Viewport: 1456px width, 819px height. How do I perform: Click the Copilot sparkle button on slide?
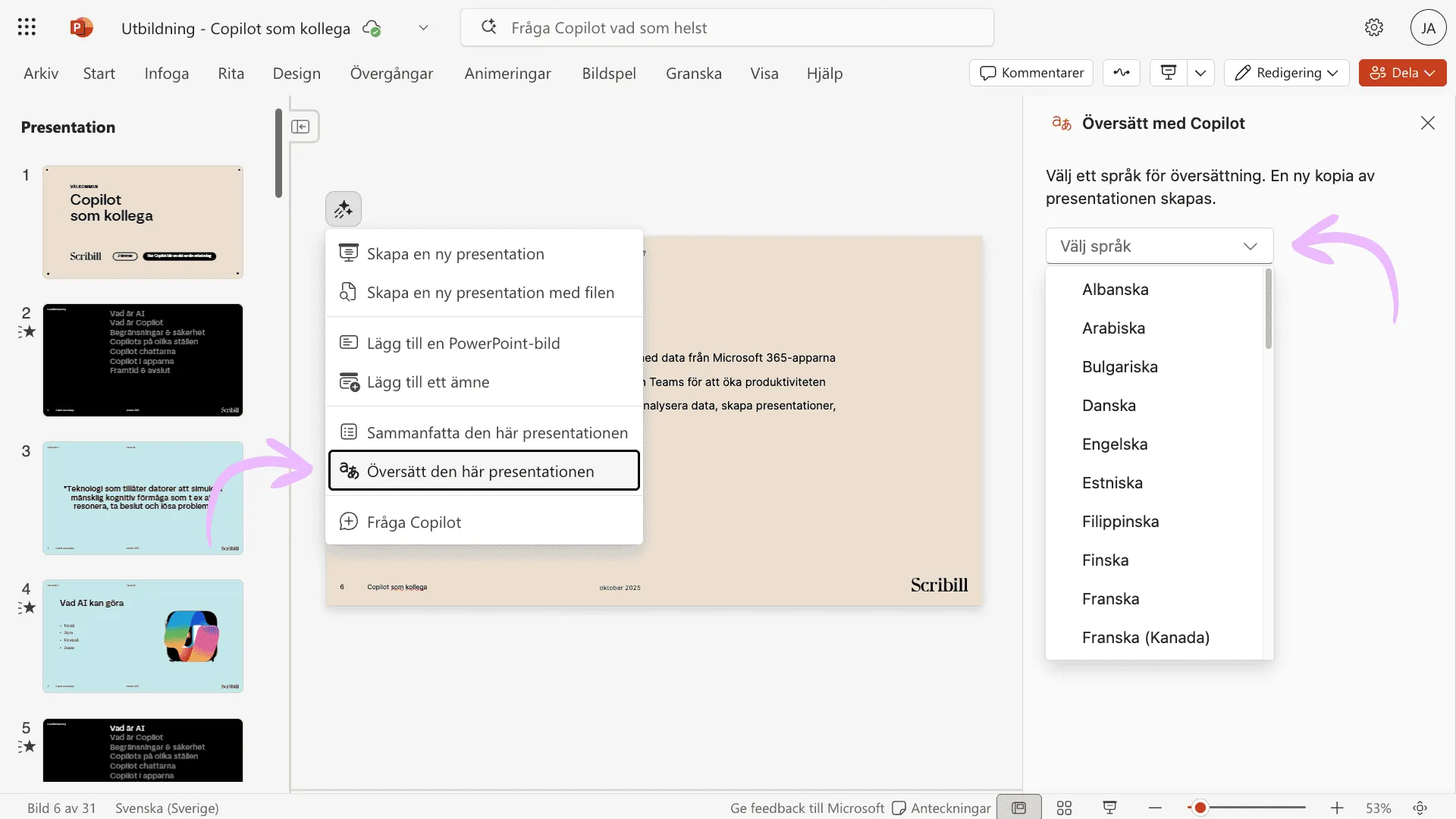click(344, 209)
